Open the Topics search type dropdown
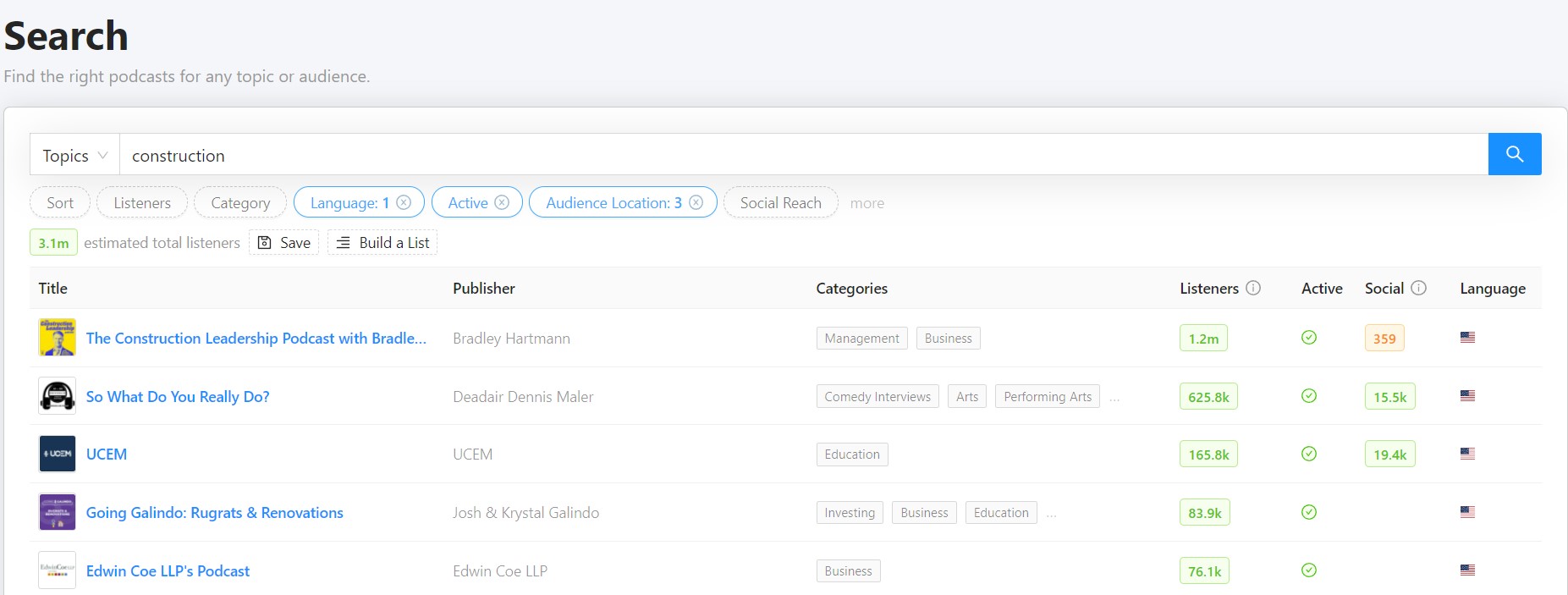The width and height of the screenshot is (1568, 595). click(75, 155)
